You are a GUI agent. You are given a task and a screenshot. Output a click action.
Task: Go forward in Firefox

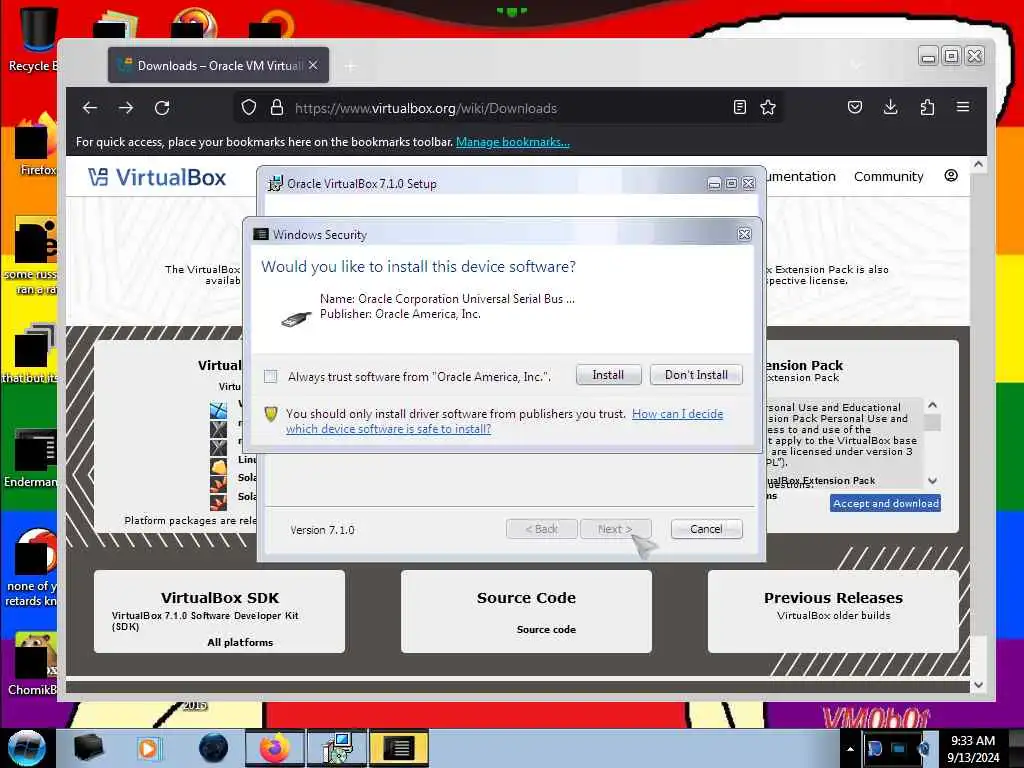126,108
